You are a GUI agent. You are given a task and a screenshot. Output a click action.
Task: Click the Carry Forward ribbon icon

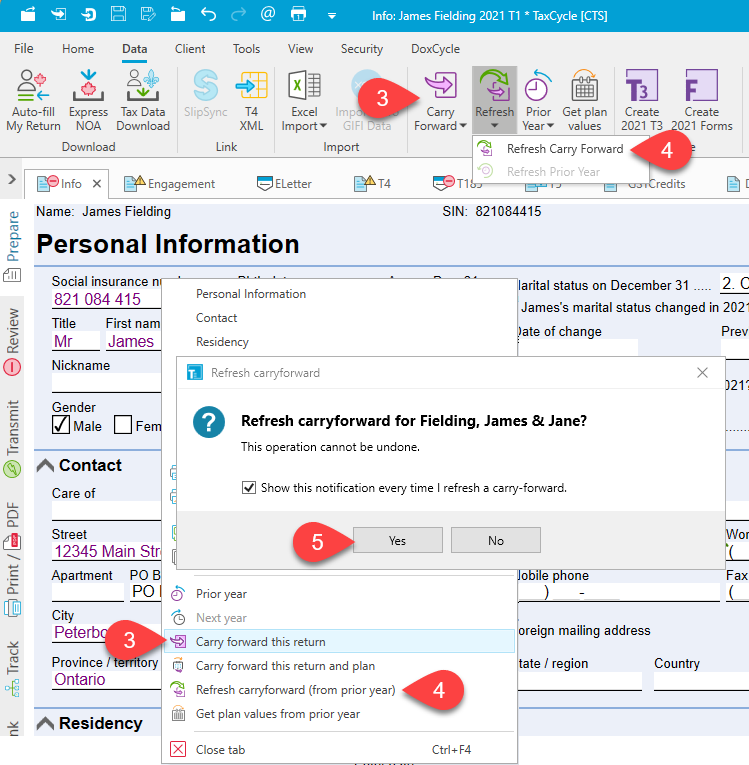tap(441, 87)
